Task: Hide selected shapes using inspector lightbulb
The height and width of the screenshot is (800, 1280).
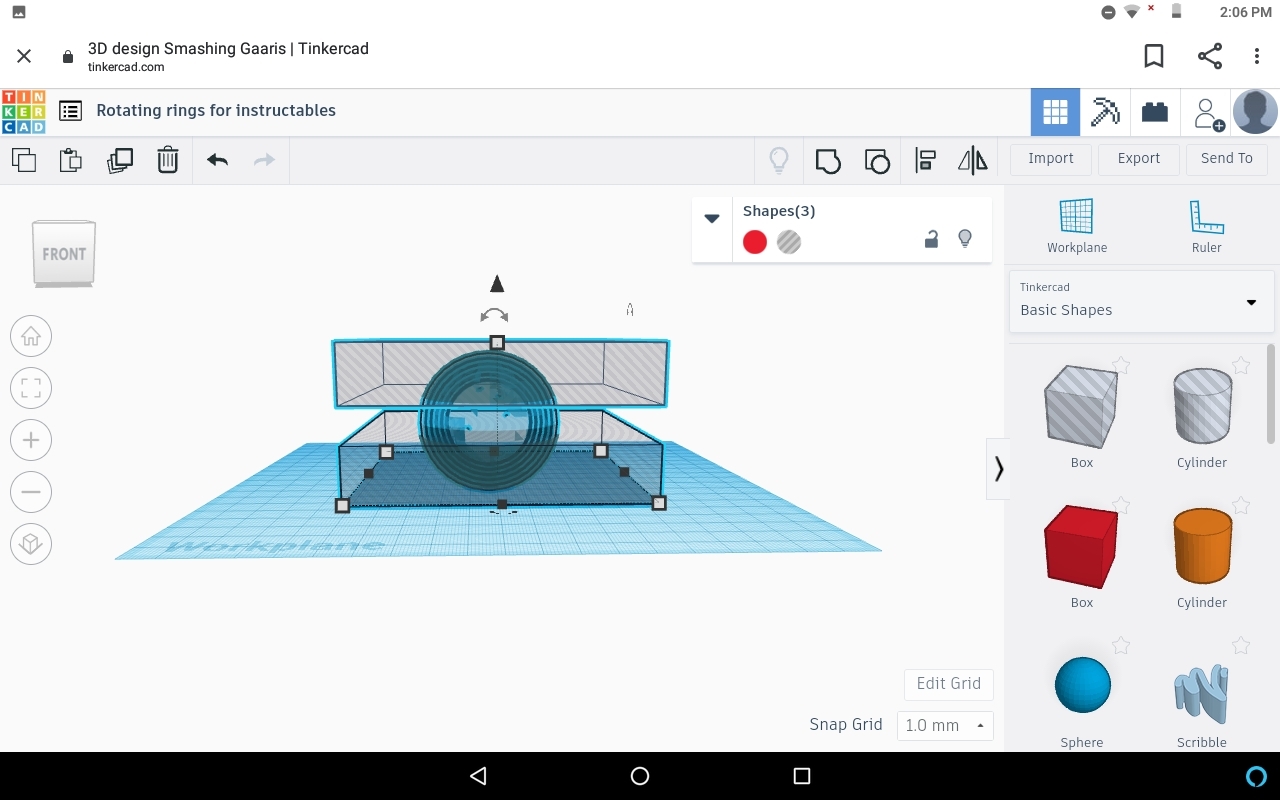Action: tap(965, 239)
